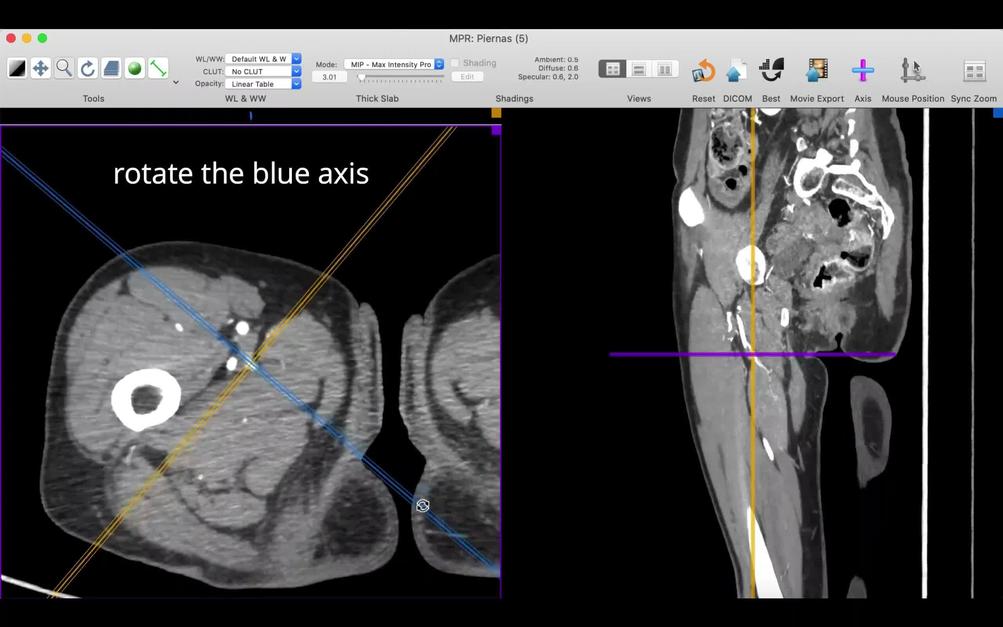Select the Pan tool in Tools group

click(x=38, y=68)
